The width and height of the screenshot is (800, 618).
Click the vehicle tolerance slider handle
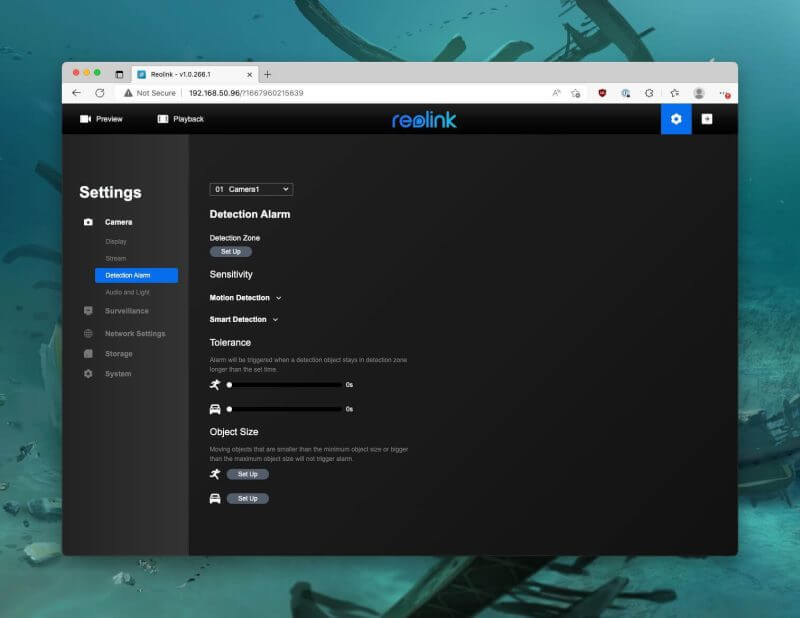(230, 409)
